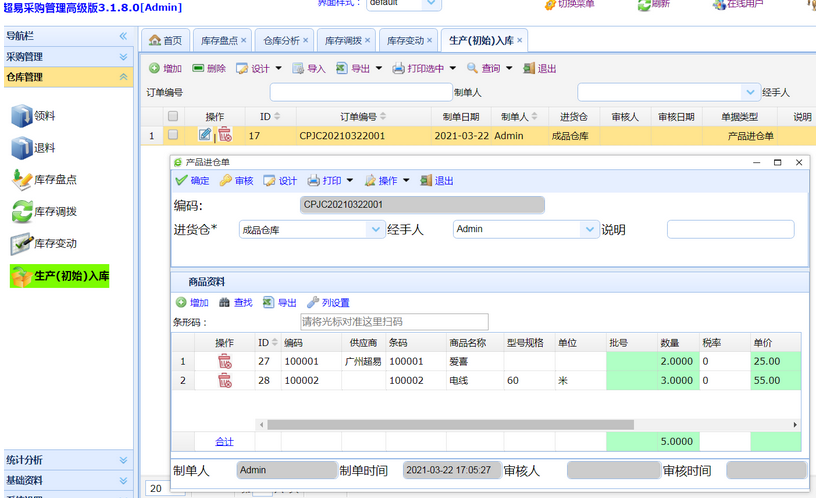The image size is (816, 498).
Task: Click the 增加 button in main toolbar
Action: (165, 68)
